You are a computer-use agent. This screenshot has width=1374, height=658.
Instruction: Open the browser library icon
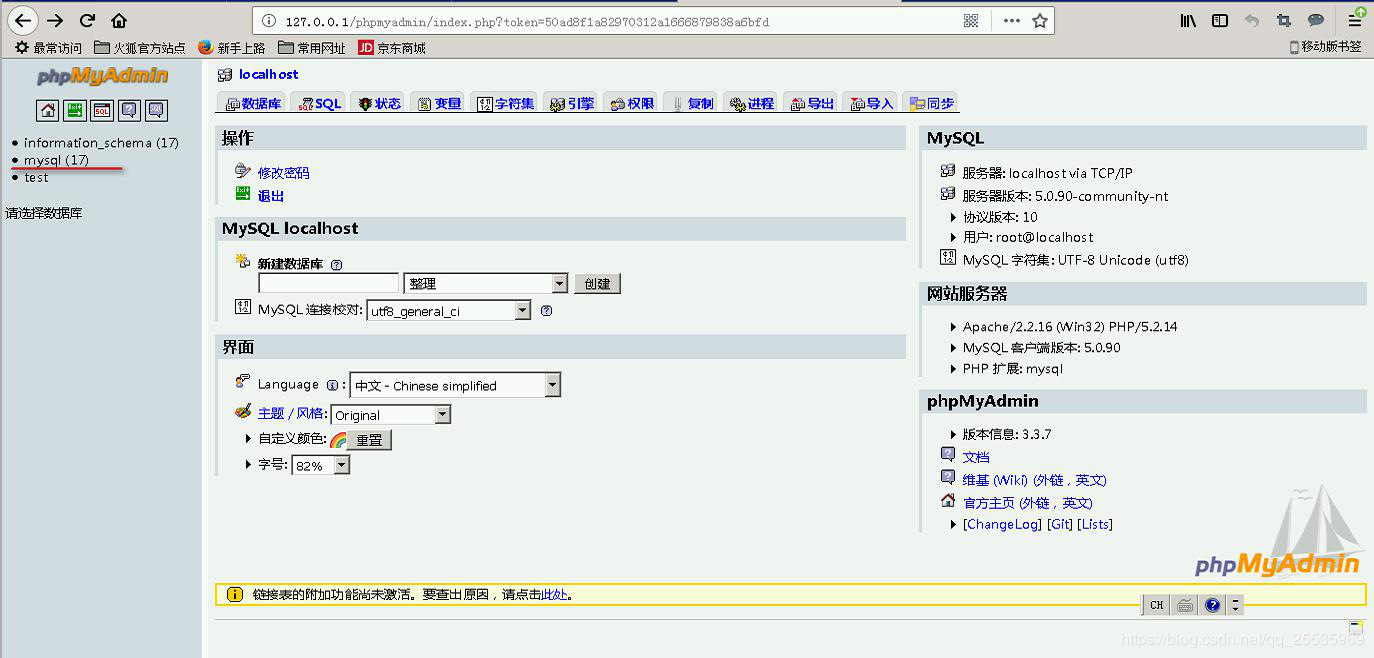pyautogui.click(x=1188, y=20)
